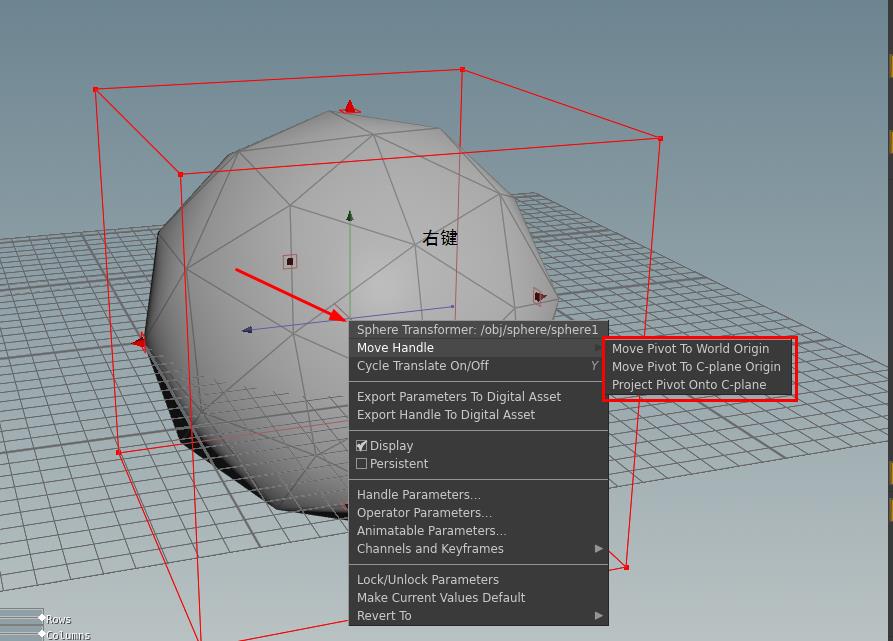This screenshot has height=641, width=893.
Task: Enable the Persistent checkbox
Action: click(x=362, y=464)
